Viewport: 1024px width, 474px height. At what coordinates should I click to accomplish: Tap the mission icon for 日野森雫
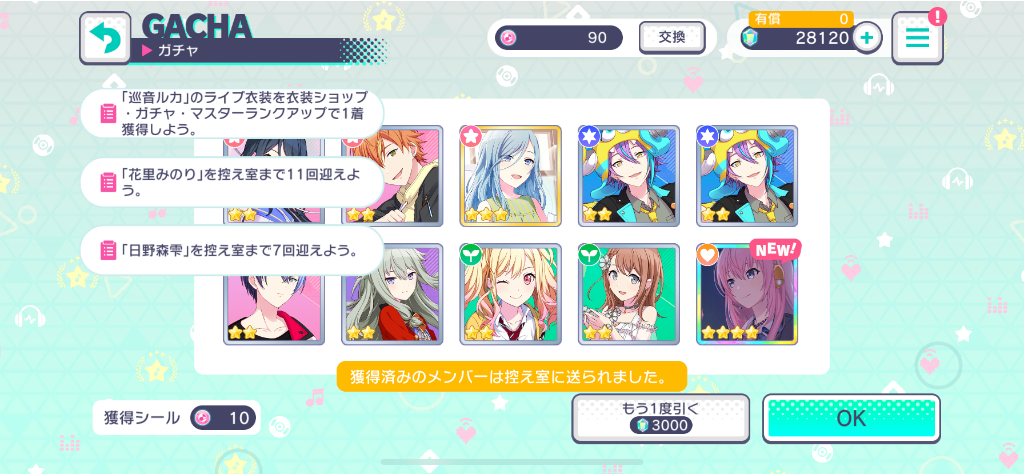[x=108, y=250]
